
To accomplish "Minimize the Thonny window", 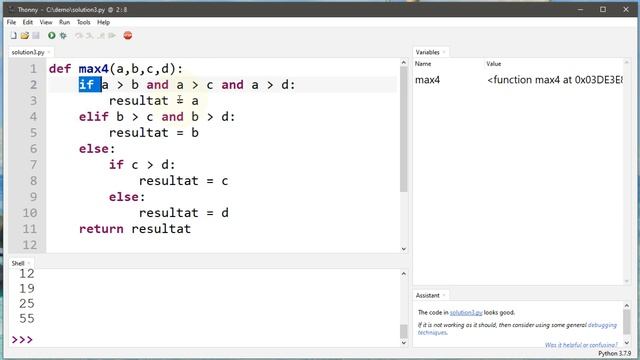I will coord(580,9).
